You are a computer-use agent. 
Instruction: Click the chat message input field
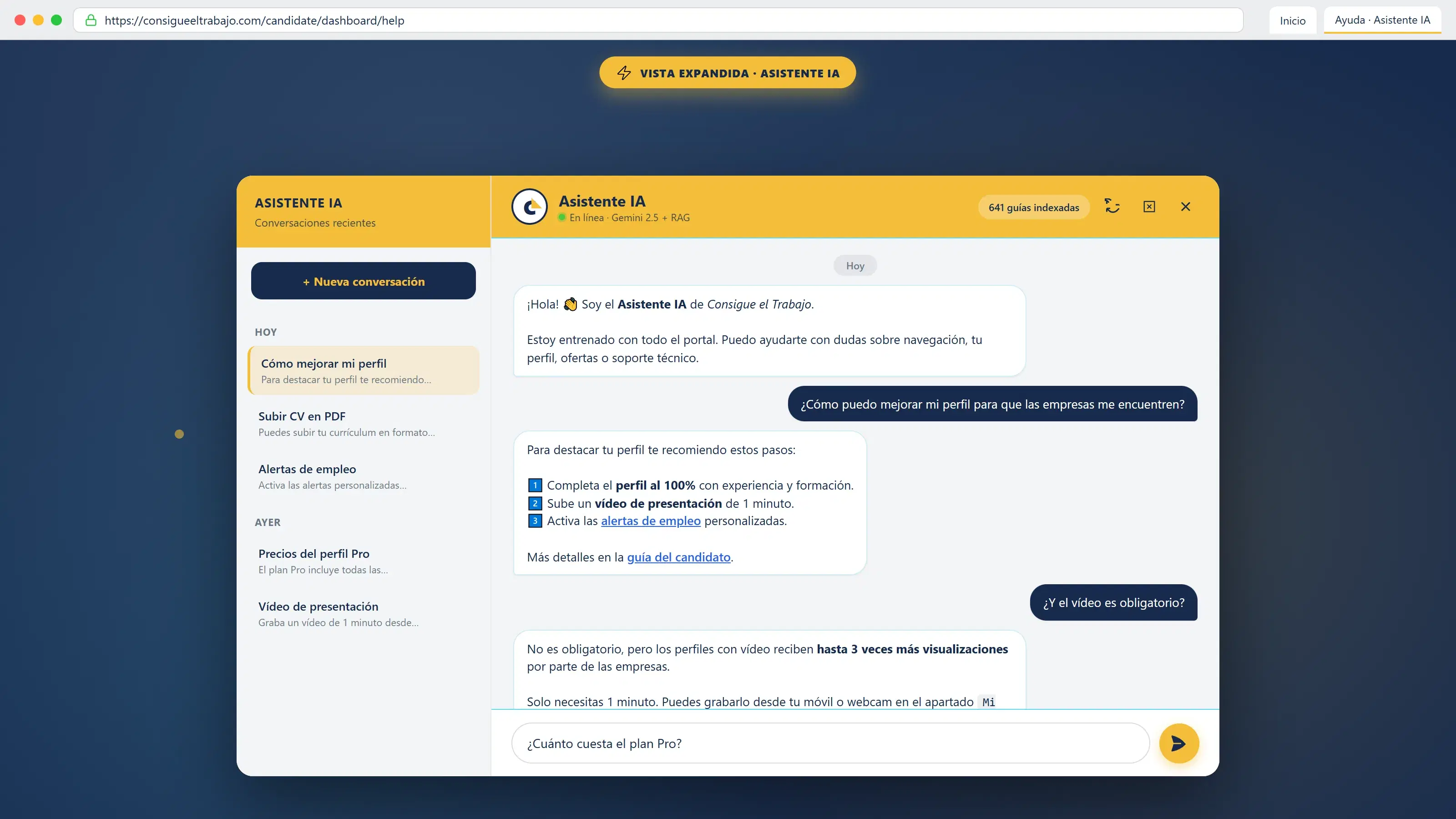coord(830,743)
